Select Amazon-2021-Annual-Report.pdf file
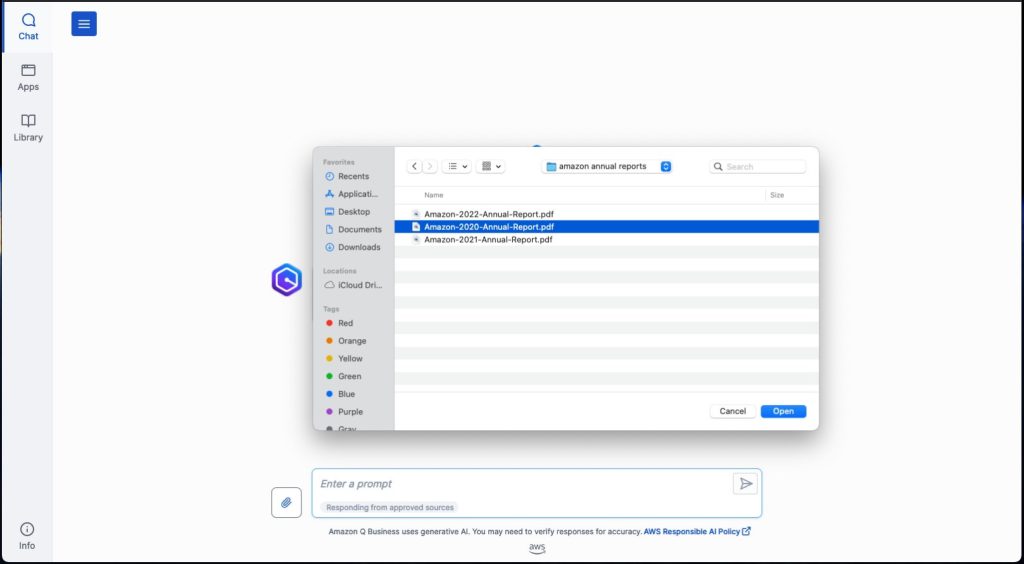The height and width of the screenshot is (564, 1024). tap(607, 240)
